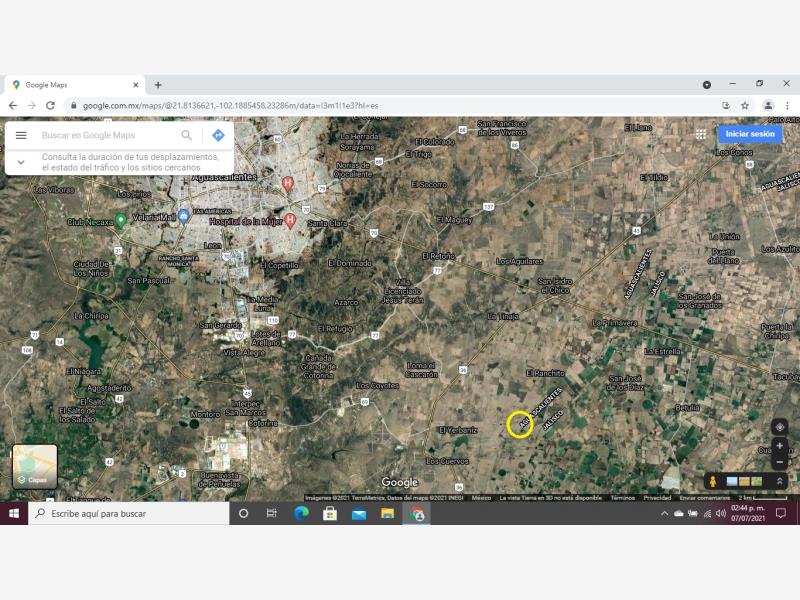Click the Velaria Mall blue shopping marker
The width and height of the screenshot is (800, 600).
(x=184, y=216)
